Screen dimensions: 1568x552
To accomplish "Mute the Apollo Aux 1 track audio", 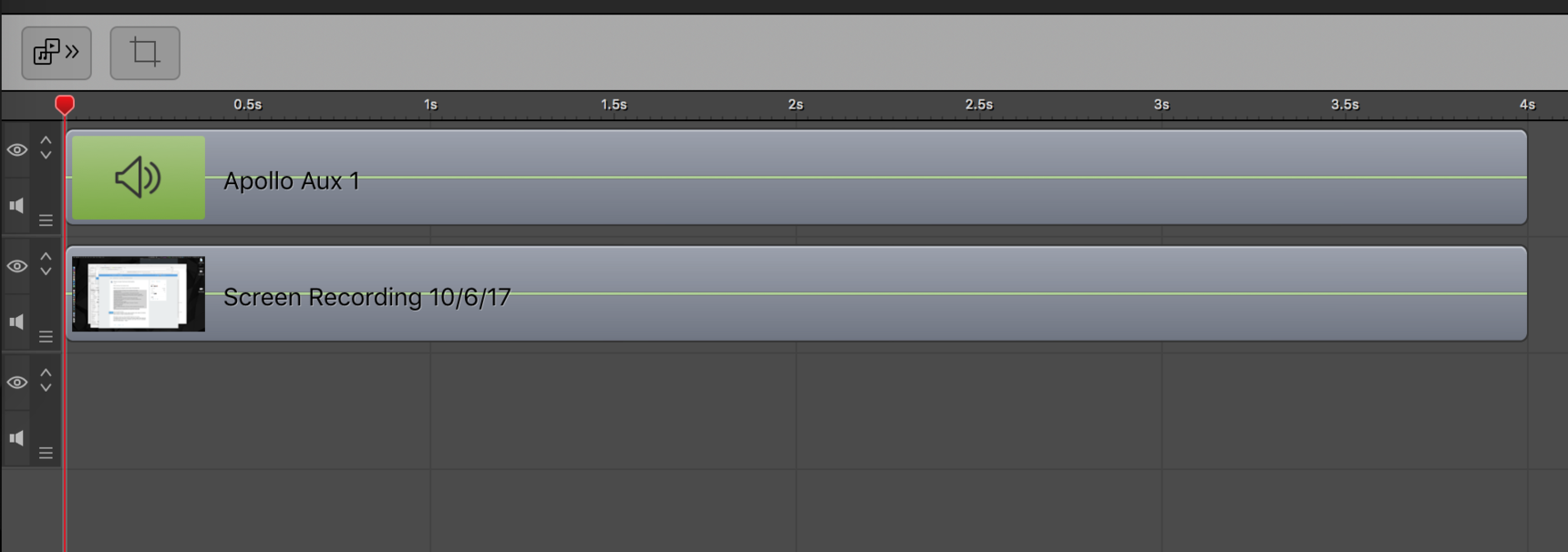I will pyautogui.click(x=16, y=206).
